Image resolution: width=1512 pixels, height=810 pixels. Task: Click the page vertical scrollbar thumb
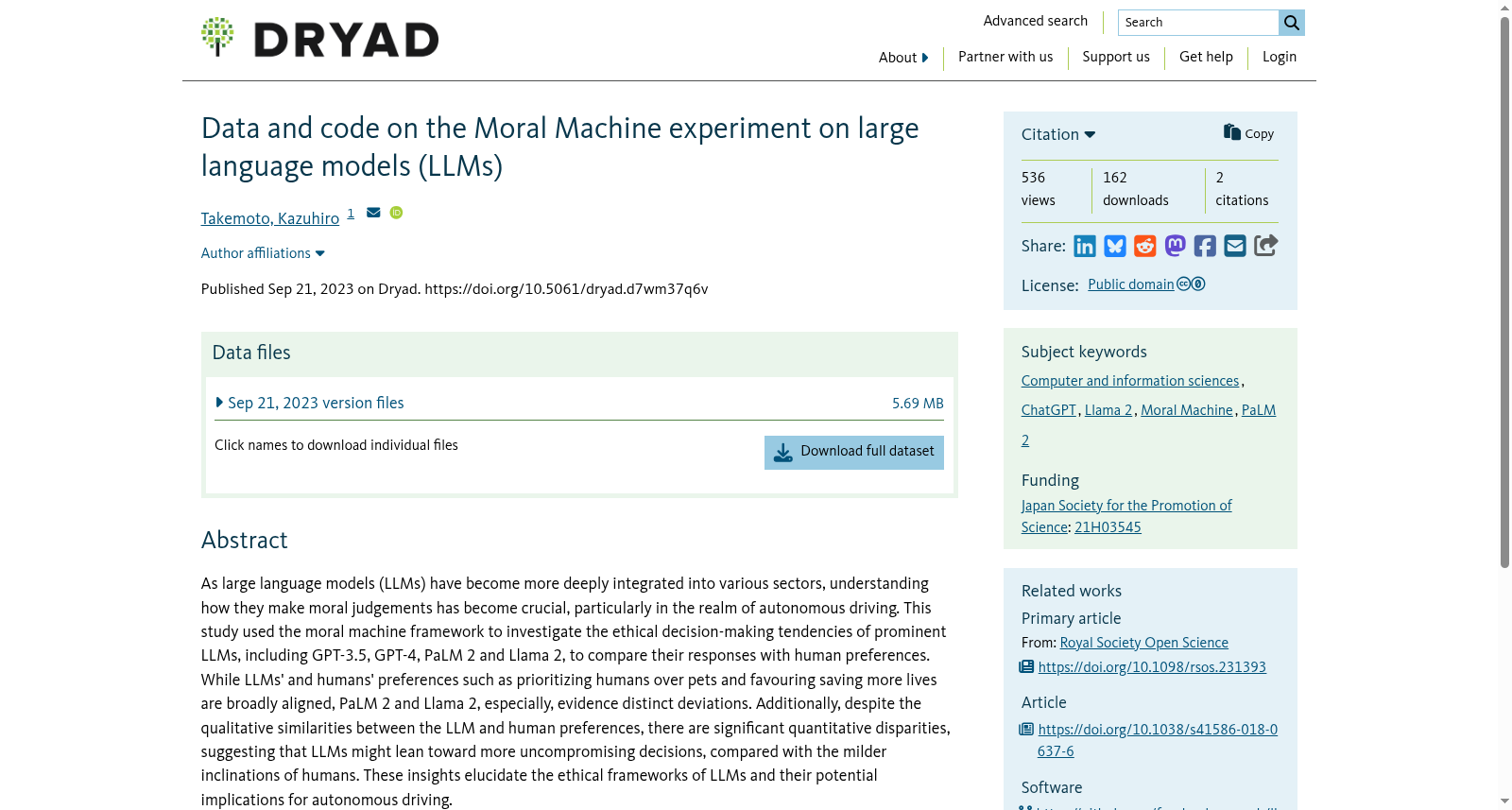[x=1504, y=293]
